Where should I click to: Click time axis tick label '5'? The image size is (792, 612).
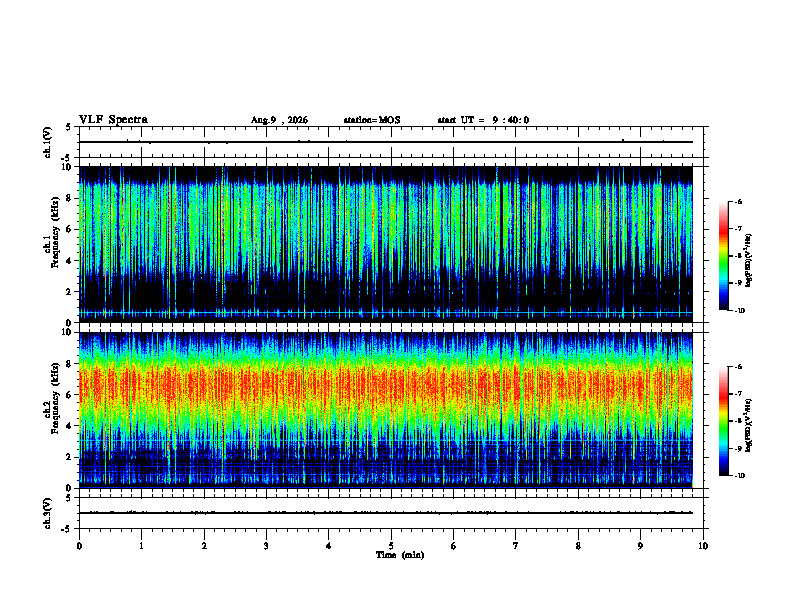(x=391, y=546)
